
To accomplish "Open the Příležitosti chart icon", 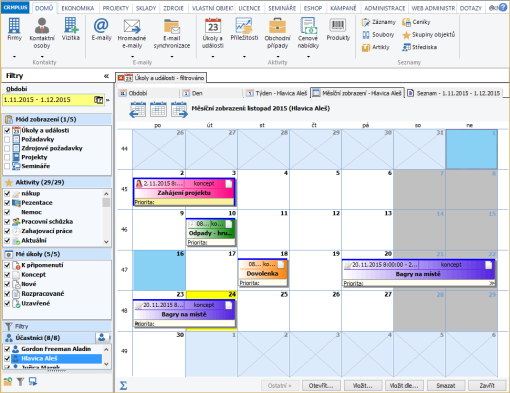I will 244,29.
